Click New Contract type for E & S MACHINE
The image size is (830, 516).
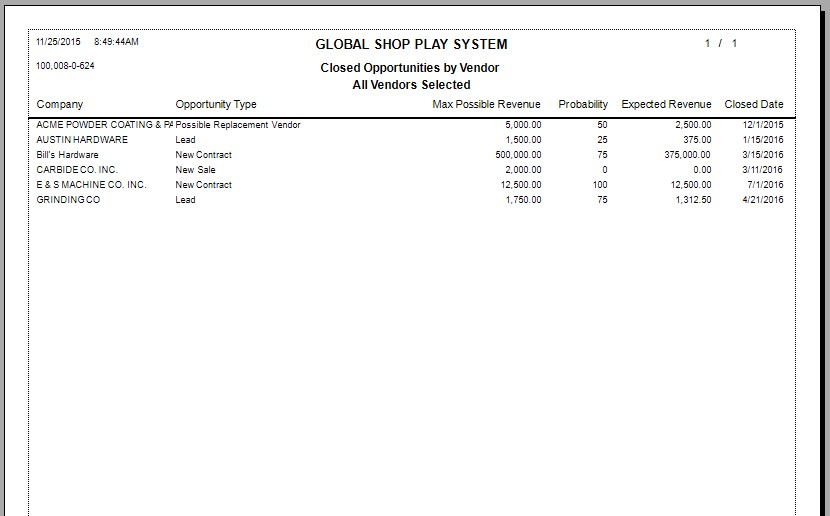point(203,185)
